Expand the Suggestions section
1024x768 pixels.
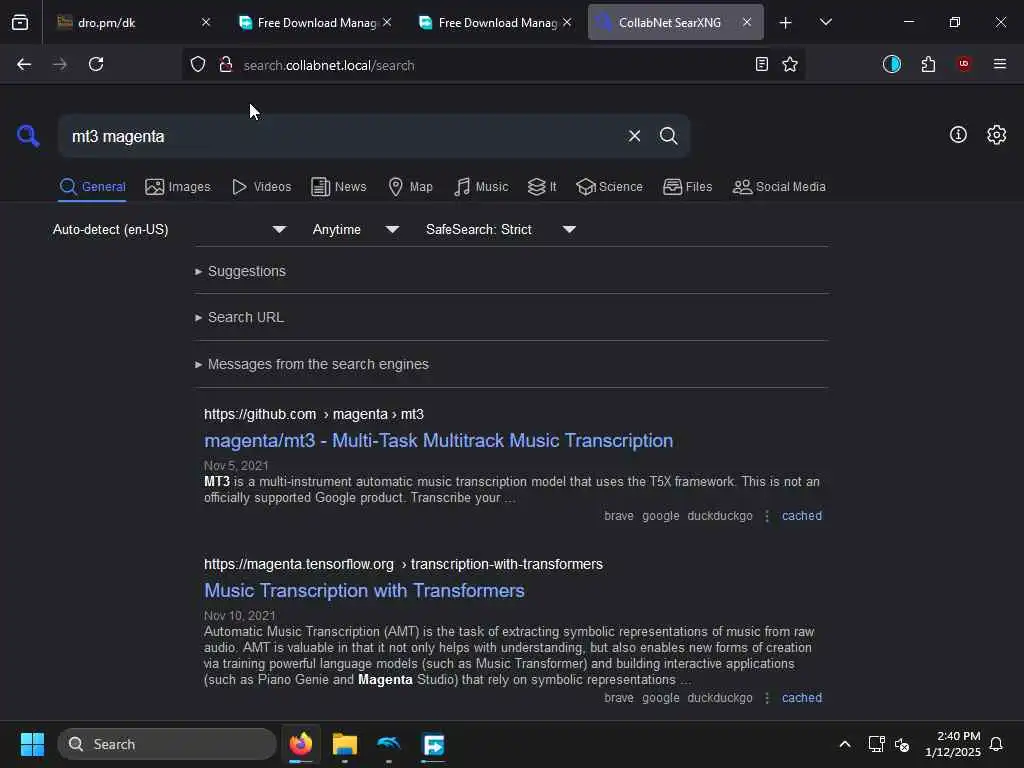240,271
